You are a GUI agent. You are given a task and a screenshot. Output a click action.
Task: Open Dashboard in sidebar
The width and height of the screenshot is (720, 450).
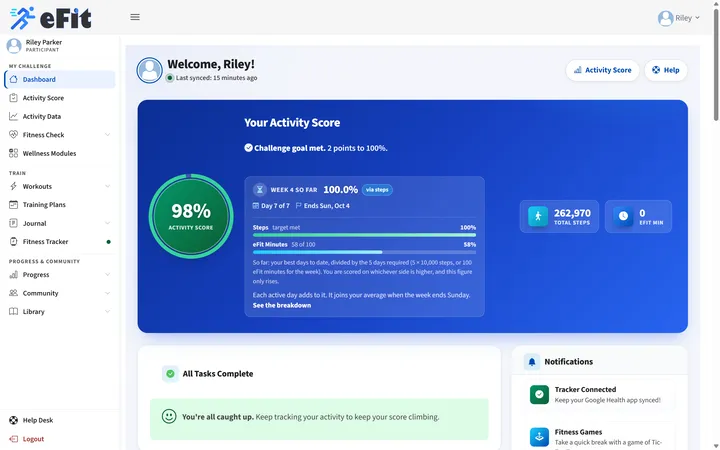pos(60,79)
